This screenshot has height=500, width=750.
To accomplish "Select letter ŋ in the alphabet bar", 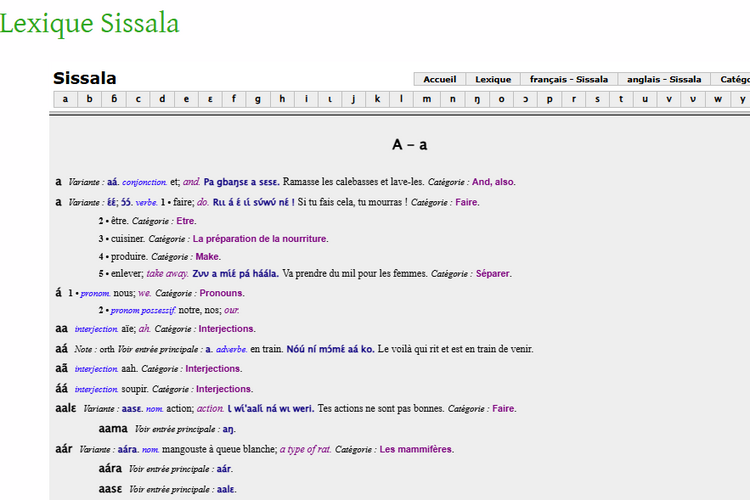I will pyautogui.click(x=476, y=98).
